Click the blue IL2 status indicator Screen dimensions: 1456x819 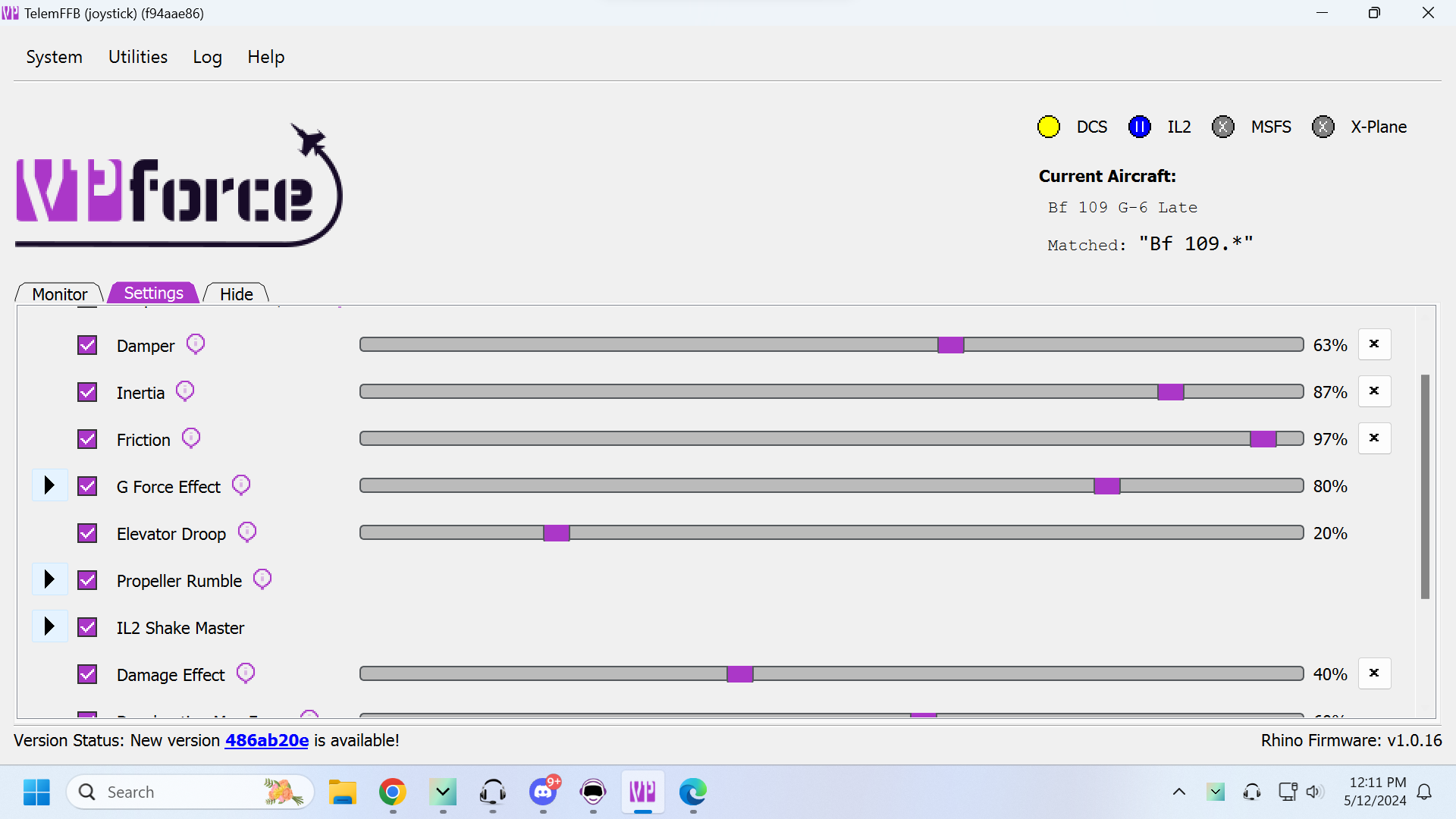point(1139,127)
